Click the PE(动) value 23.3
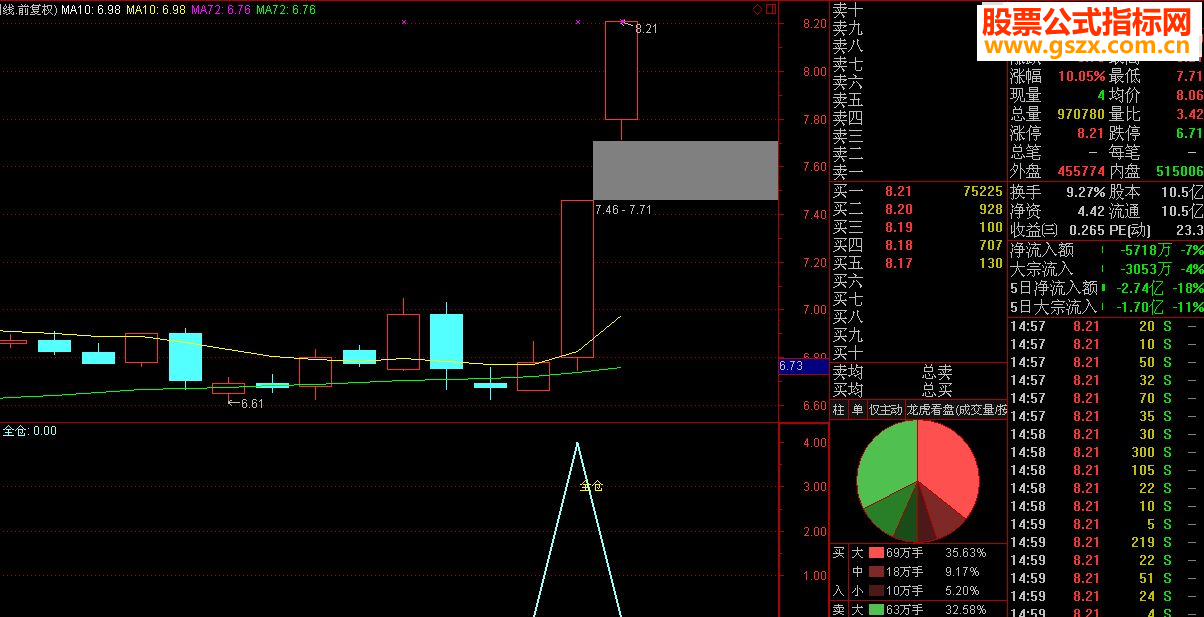The height and width of the screenshot is (617, 1204). point(1191,230)
